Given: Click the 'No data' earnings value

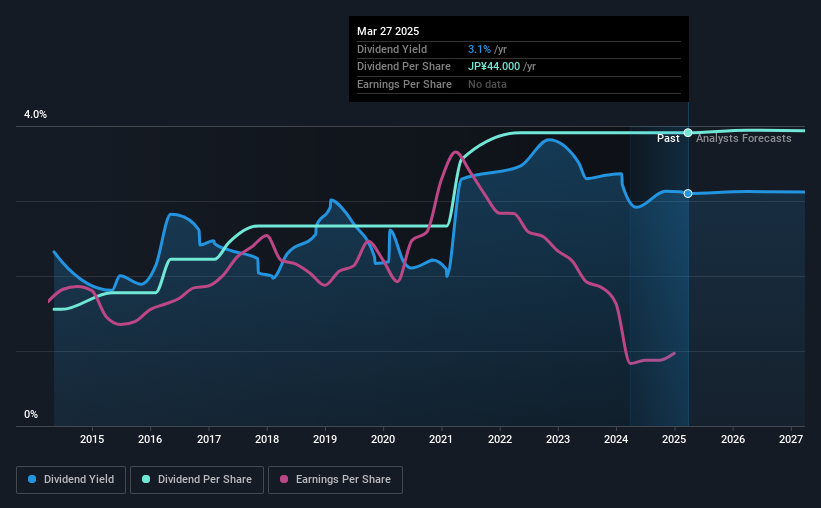Looking at the screenshot, I should point(487,84).
